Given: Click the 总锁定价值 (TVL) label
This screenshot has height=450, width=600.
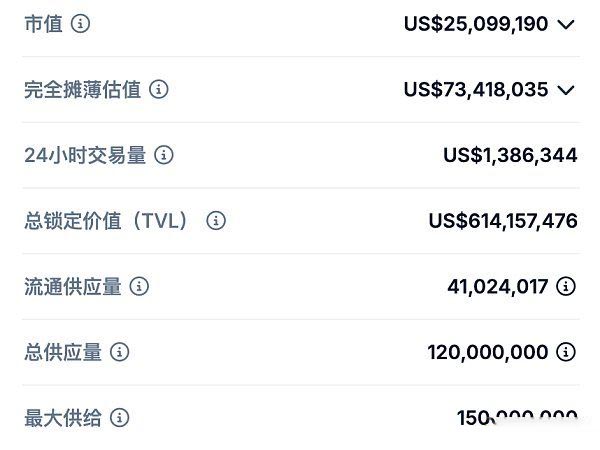Looking at the screenshot, I should (107, 221).
